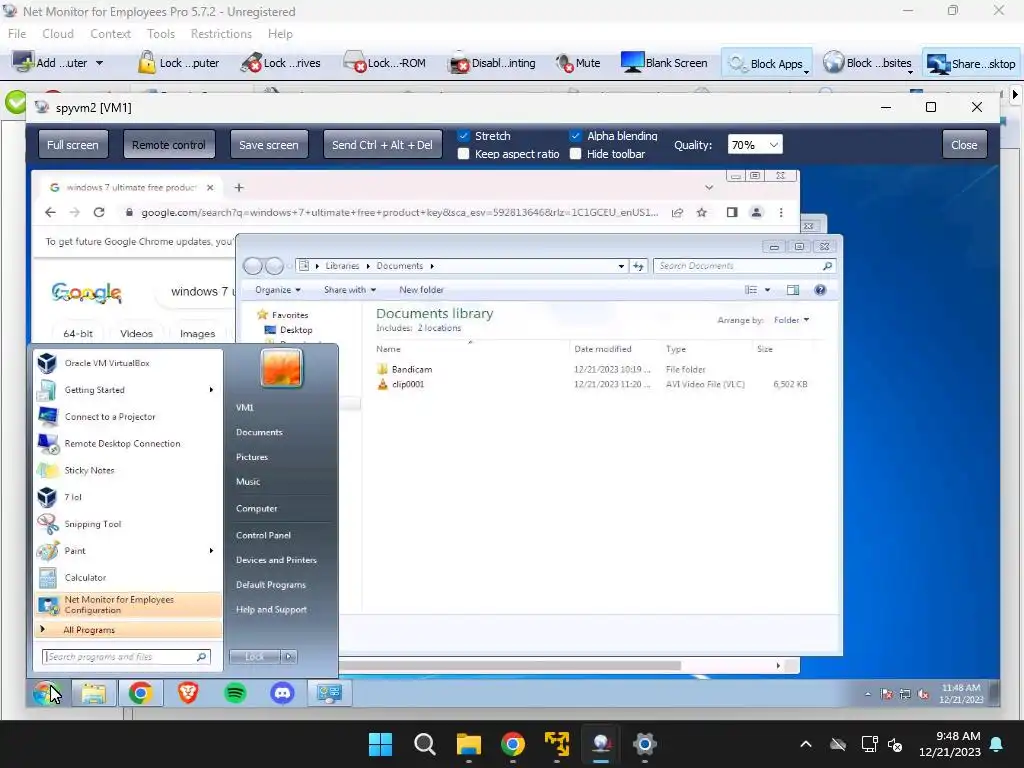1024x768 pixels.
Task: Click Add computer toolbar icon
Action: tap(24, 63)
